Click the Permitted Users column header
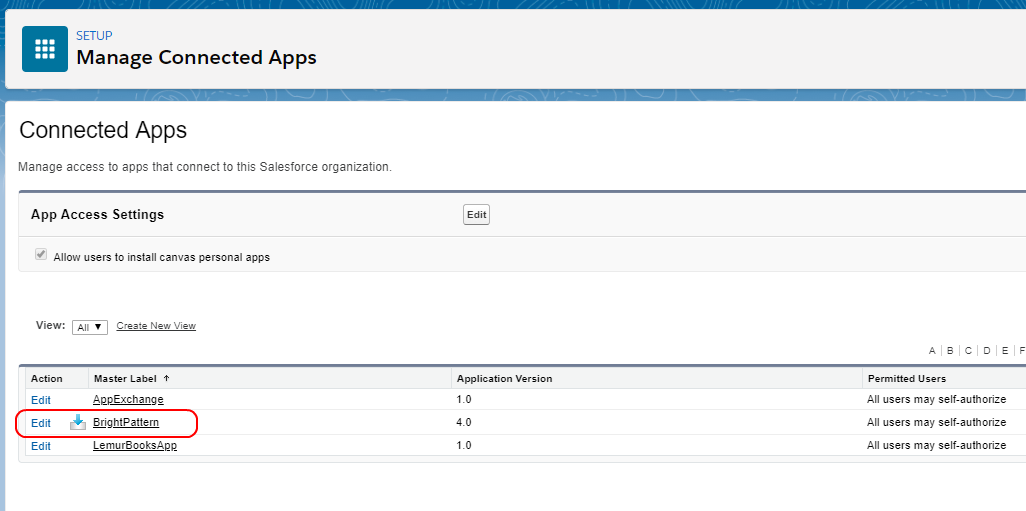This screenshot has width=1026, height=511. click(907, 379)
